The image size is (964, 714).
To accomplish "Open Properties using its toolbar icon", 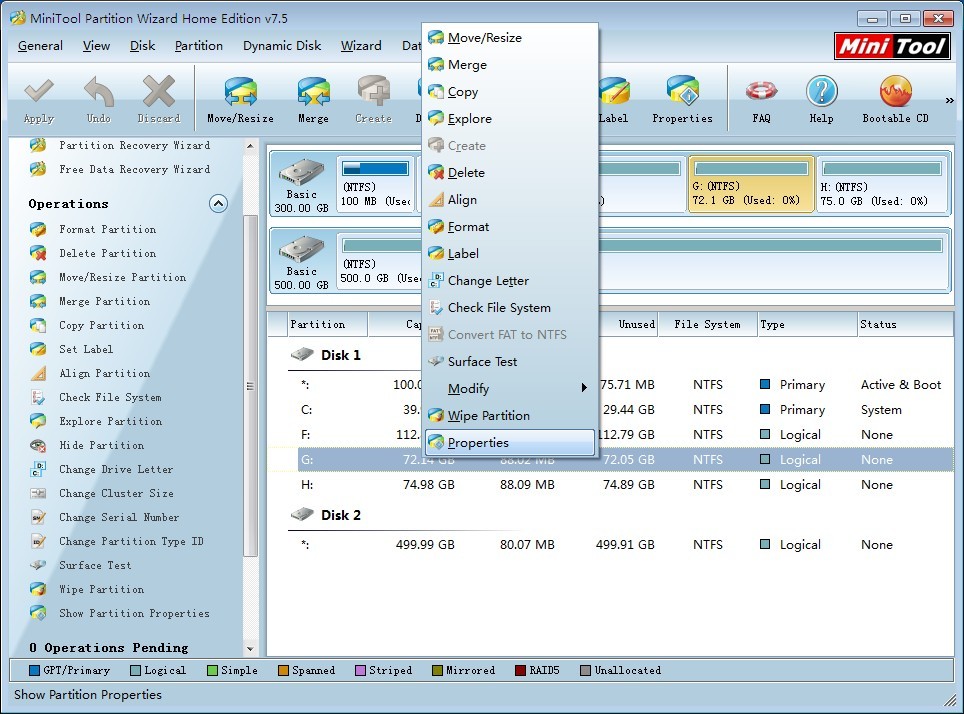I will 682,98.
